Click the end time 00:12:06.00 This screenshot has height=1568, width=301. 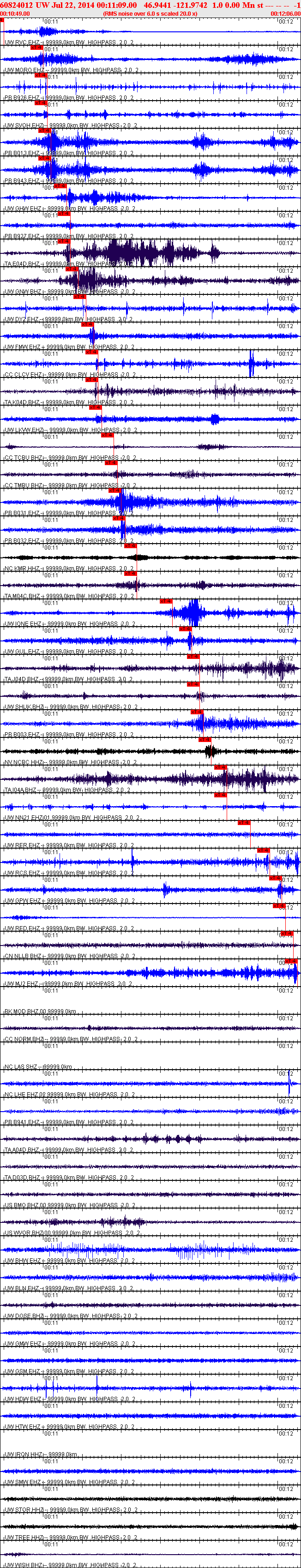point(286,13)
